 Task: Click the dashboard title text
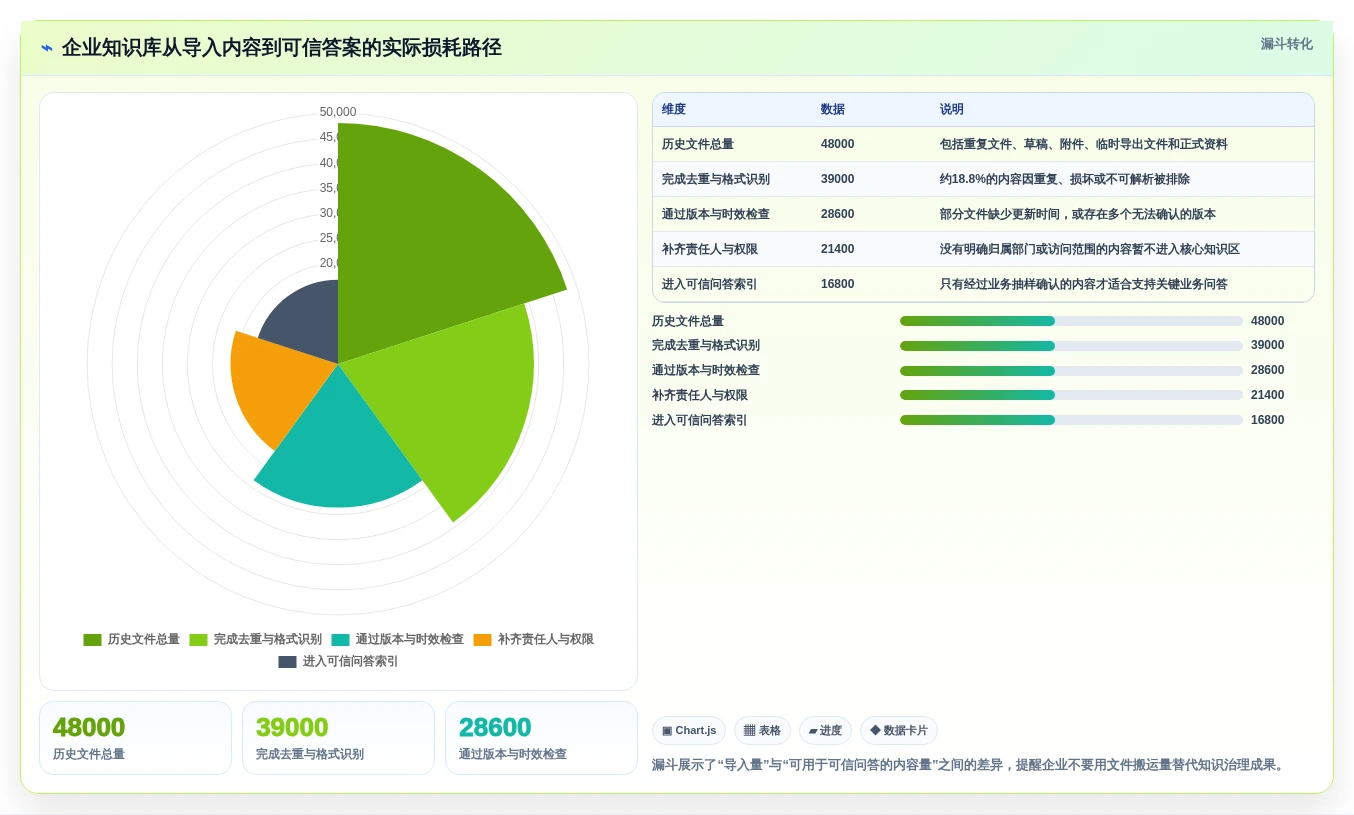[x=281, y=48]
